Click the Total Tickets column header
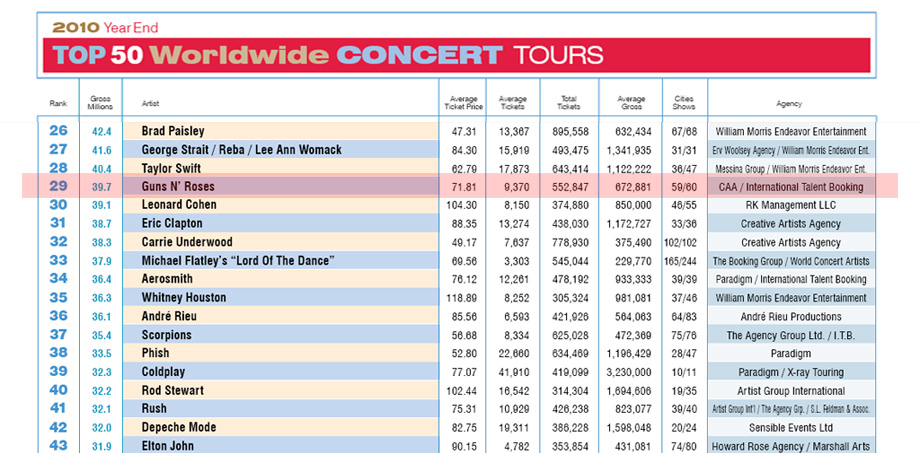This screenshot has height=453, width=920. (569, 103)
